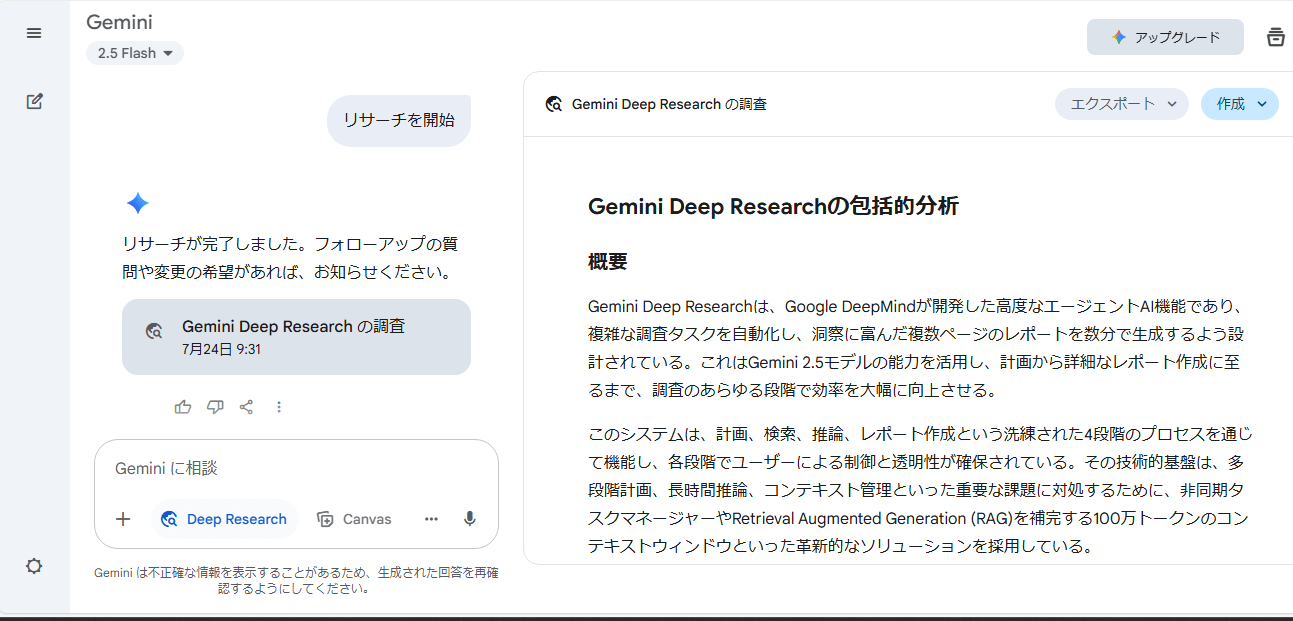Click the アップグレード button
The width and height of the screenshot is (1293, 621).
(x=1165, y=37)
